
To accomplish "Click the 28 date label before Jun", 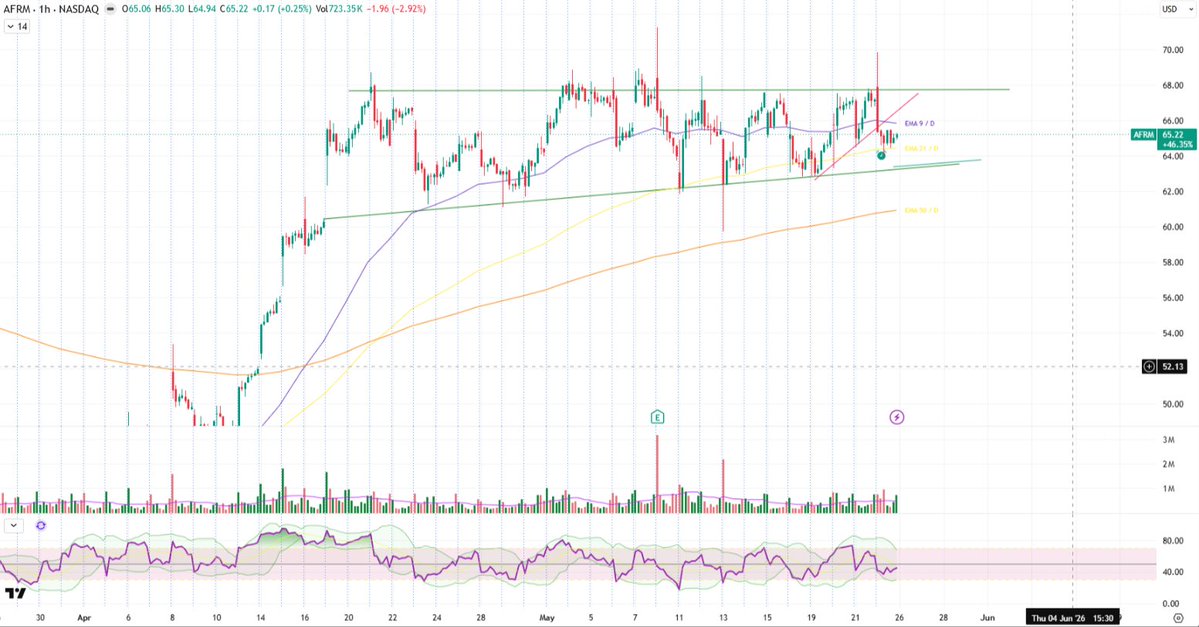I will (x=944, y=617).
